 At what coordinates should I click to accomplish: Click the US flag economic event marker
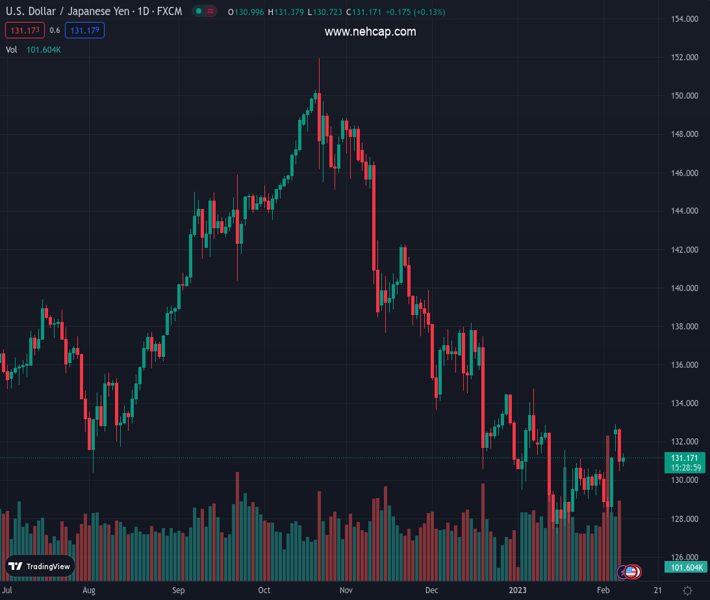[633, 572]
